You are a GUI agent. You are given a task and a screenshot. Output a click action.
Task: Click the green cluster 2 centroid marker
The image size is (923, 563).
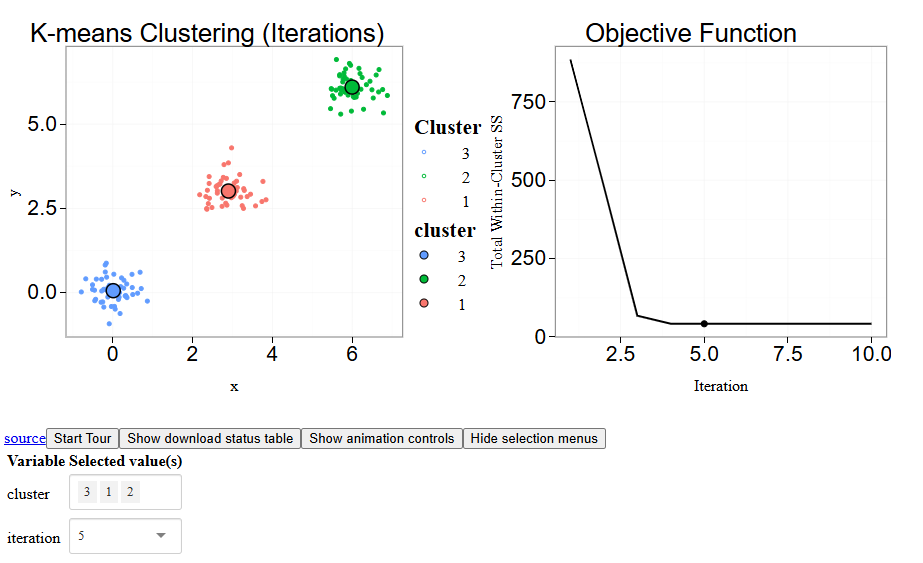pyautogui.click(x=352, y=88)
